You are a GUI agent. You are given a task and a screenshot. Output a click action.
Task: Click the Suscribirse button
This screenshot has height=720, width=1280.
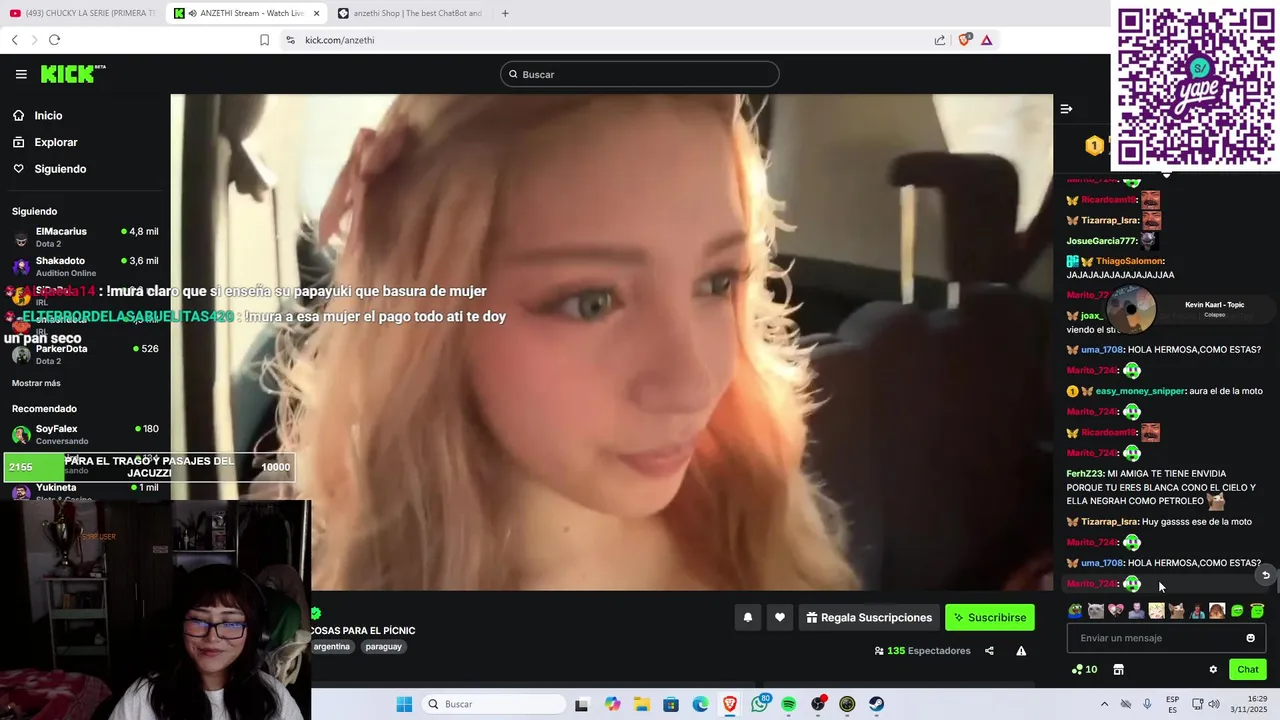click(x=990, y=618)
